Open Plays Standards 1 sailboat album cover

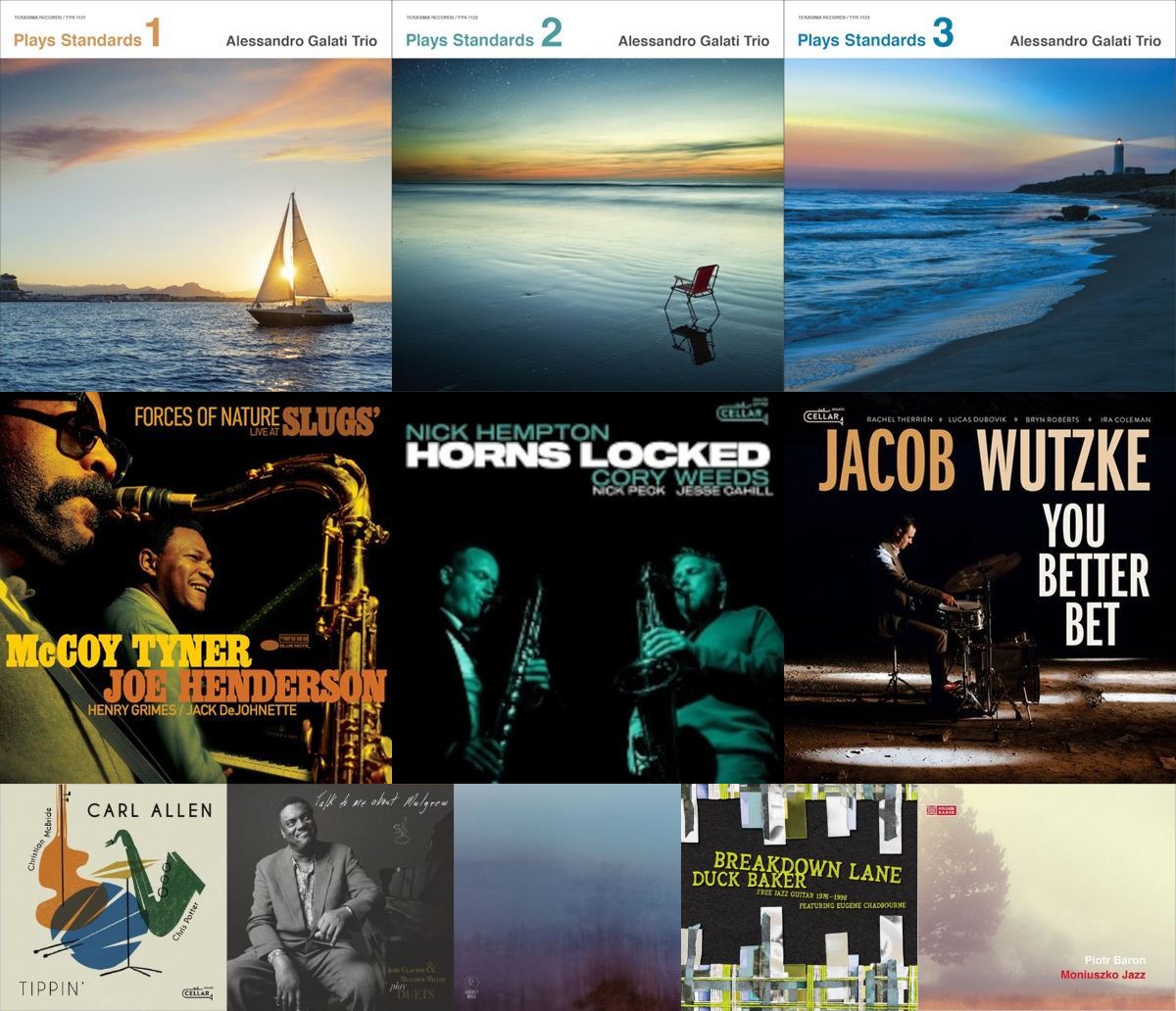196,196
